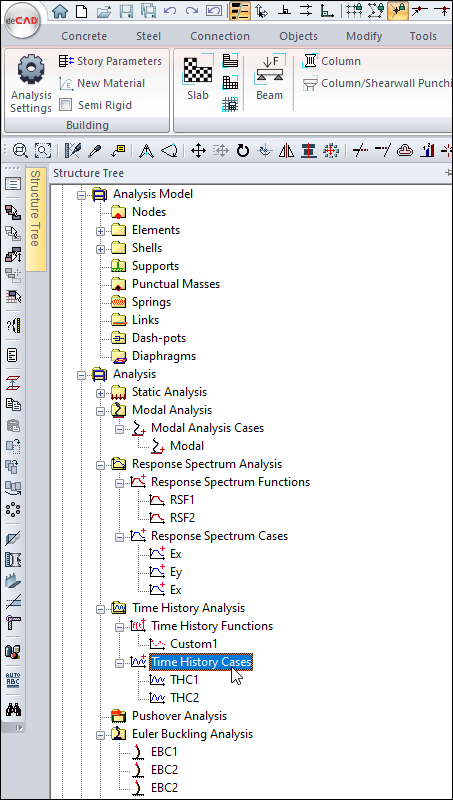Viewport: 453px width, 800px height.
Task: Collapse Response Spectrum Functions node
Action: pos(119,483)
